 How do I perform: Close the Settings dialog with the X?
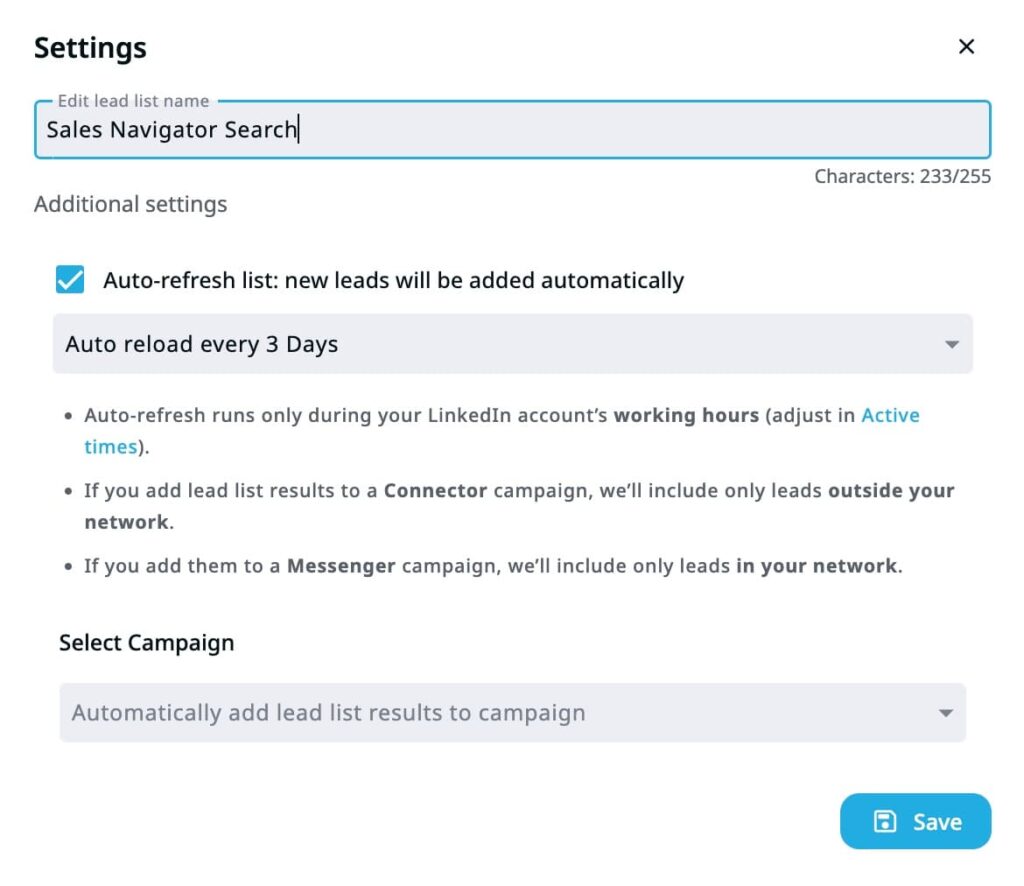[x=966, y=47]
